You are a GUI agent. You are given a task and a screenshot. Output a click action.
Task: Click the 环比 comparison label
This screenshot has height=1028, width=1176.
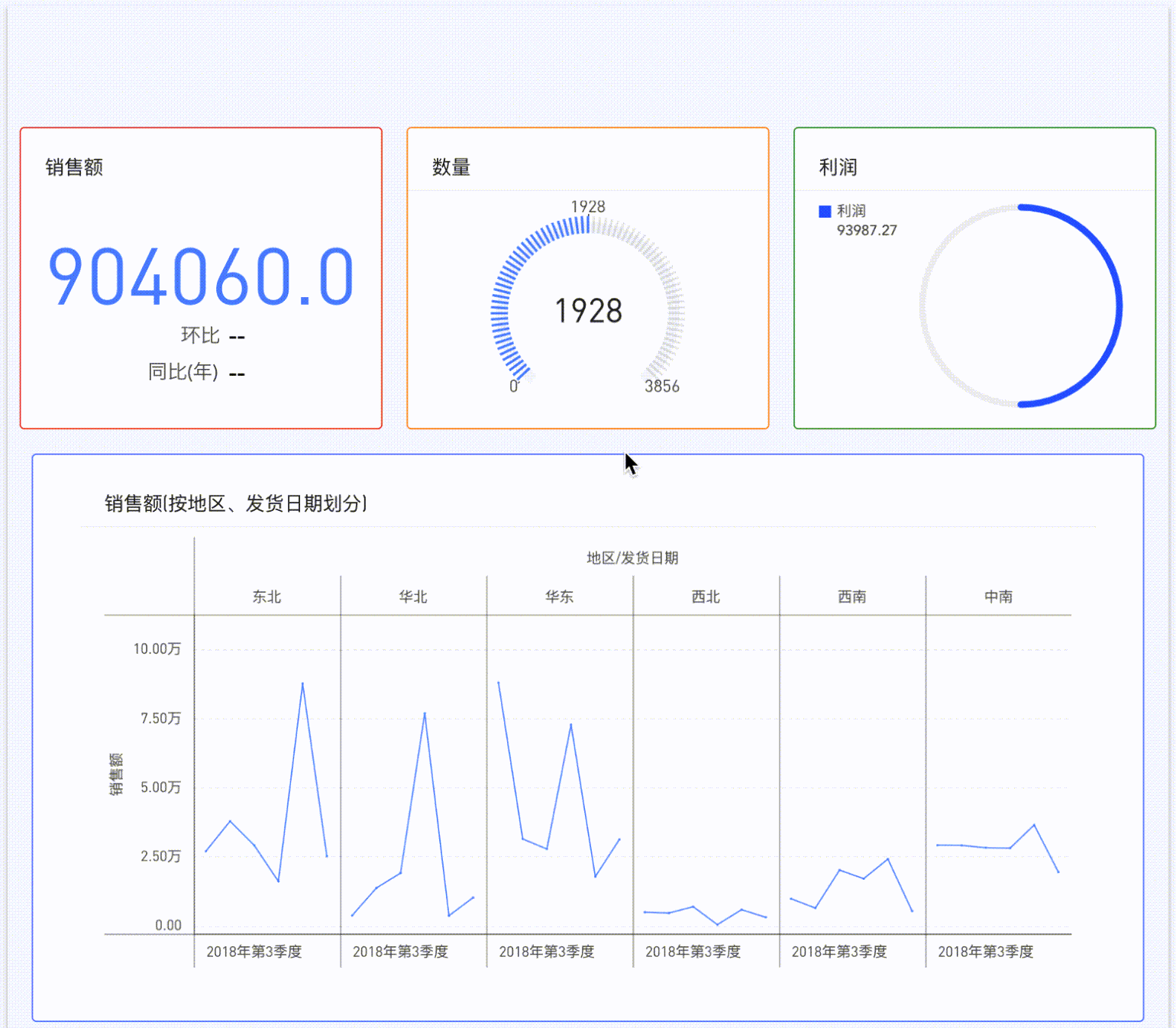point(199,335)
